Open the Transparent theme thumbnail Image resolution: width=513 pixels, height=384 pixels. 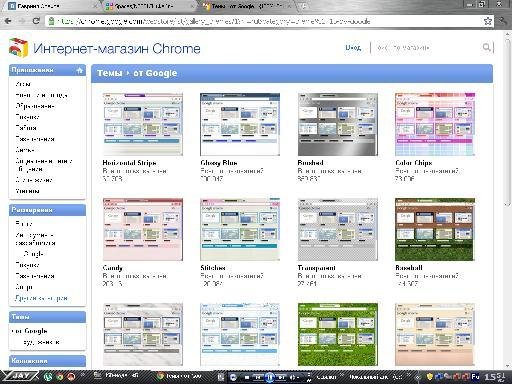click(x=337, y=229)
